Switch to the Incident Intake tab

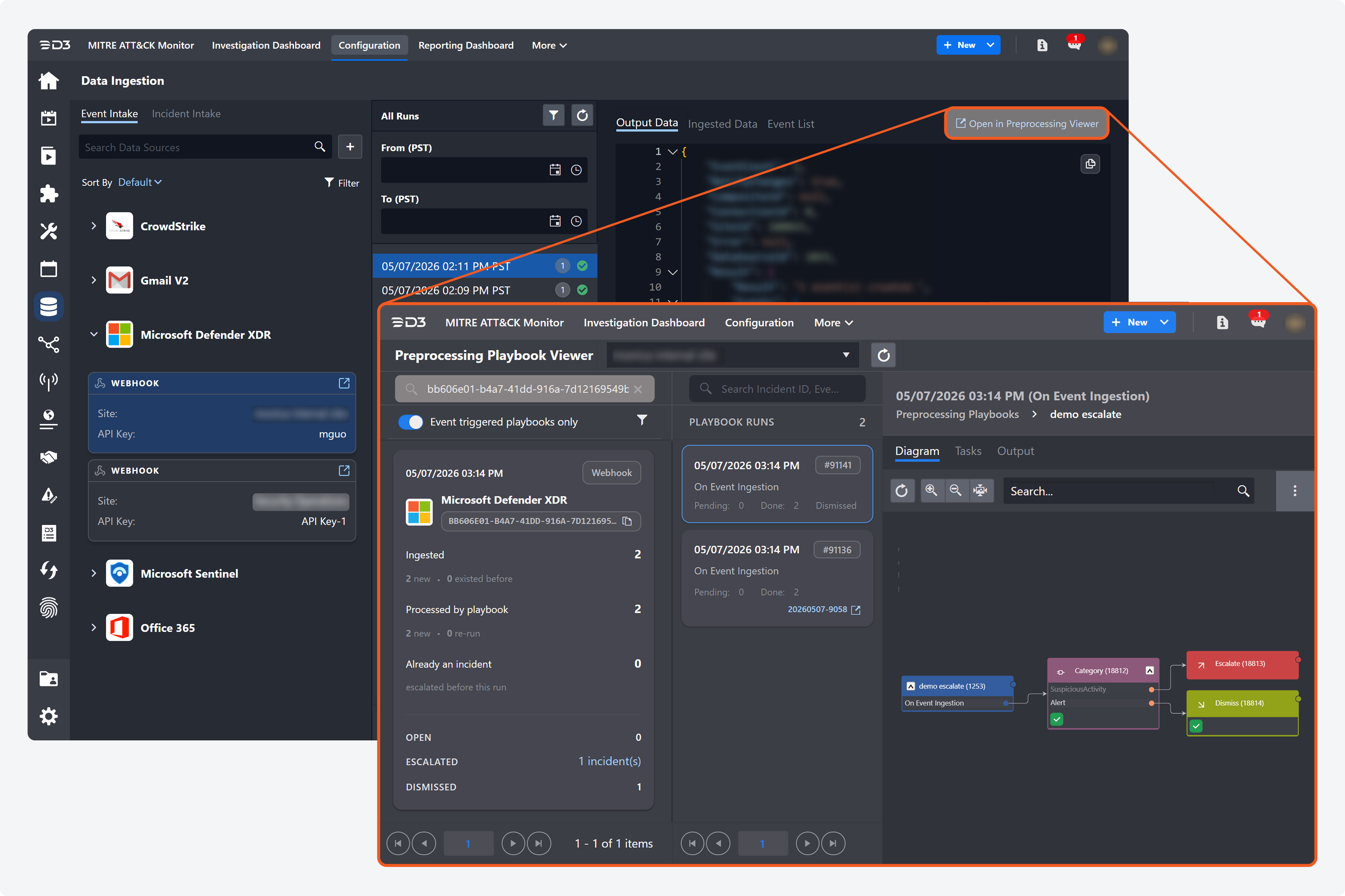point(186,114)
